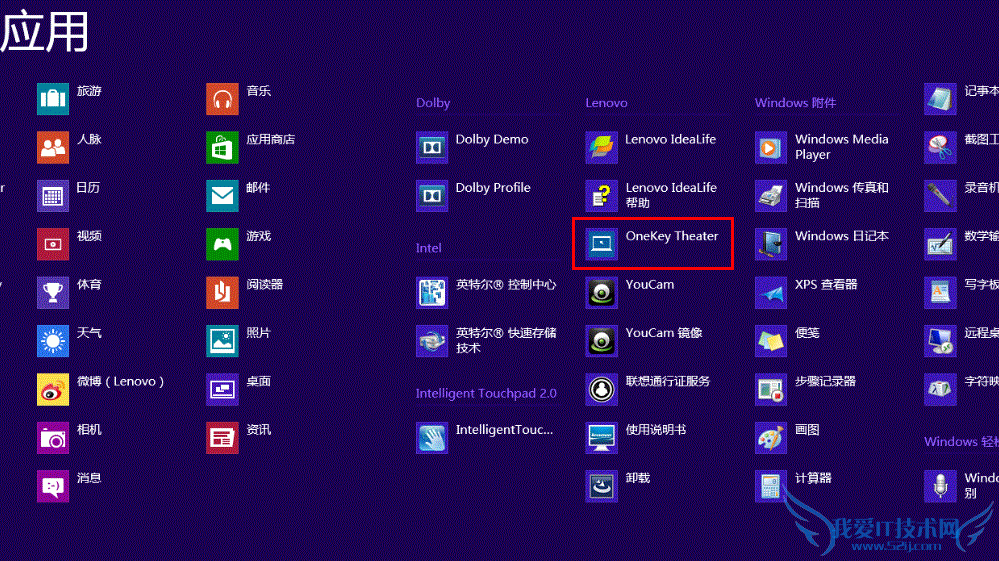Open the 使用说明书 manual icon
Screen dimensions: 999x561
601,437
